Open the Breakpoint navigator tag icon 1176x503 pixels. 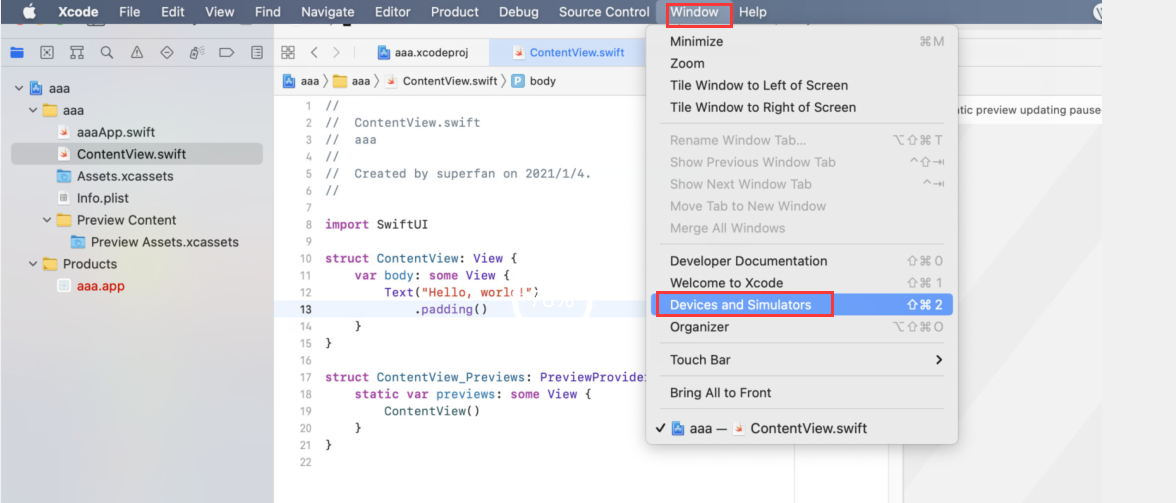point(226,52)
